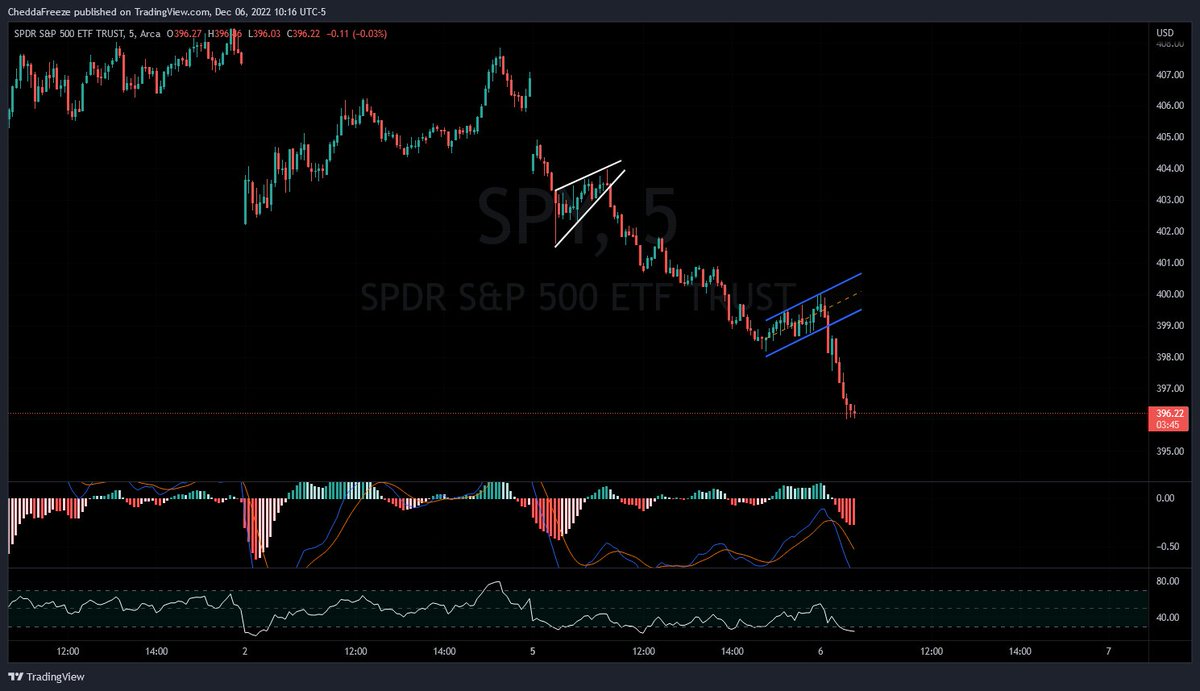The image size is (1200, 691).
Task: Click the 402.00 price axis label
Action: pos(1170,232)
